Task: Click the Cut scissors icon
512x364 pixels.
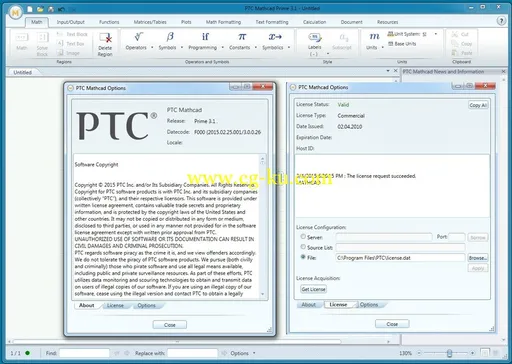Action: coord(455,34)
